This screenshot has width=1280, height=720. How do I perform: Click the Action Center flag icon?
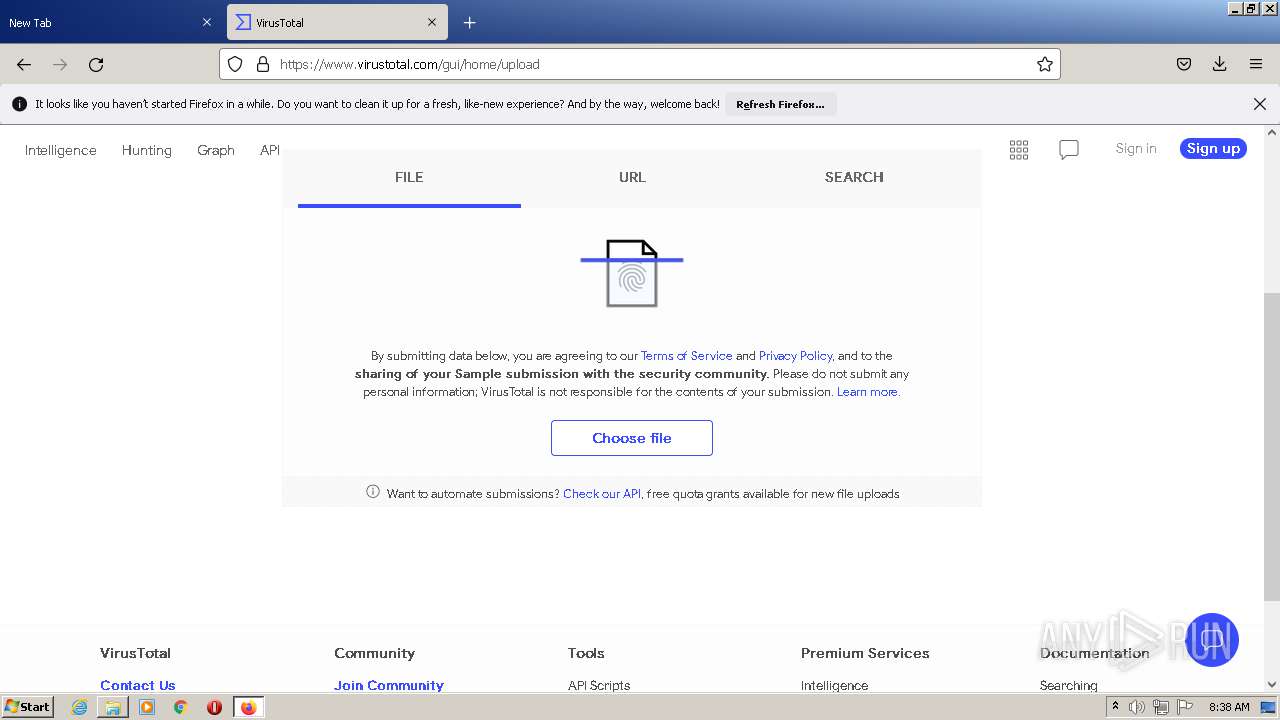coord(1185,707)
